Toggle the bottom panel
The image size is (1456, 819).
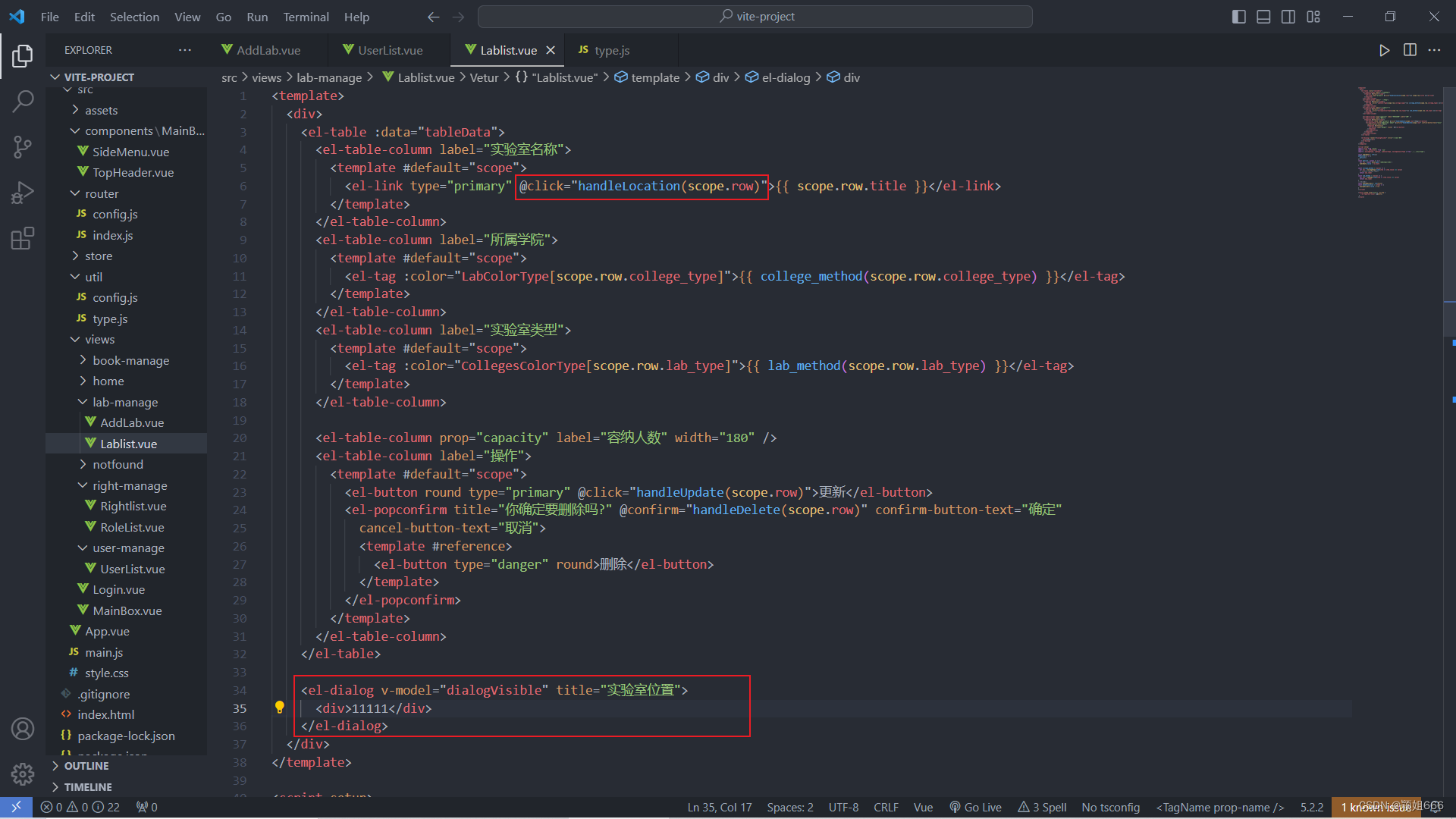1263,17
